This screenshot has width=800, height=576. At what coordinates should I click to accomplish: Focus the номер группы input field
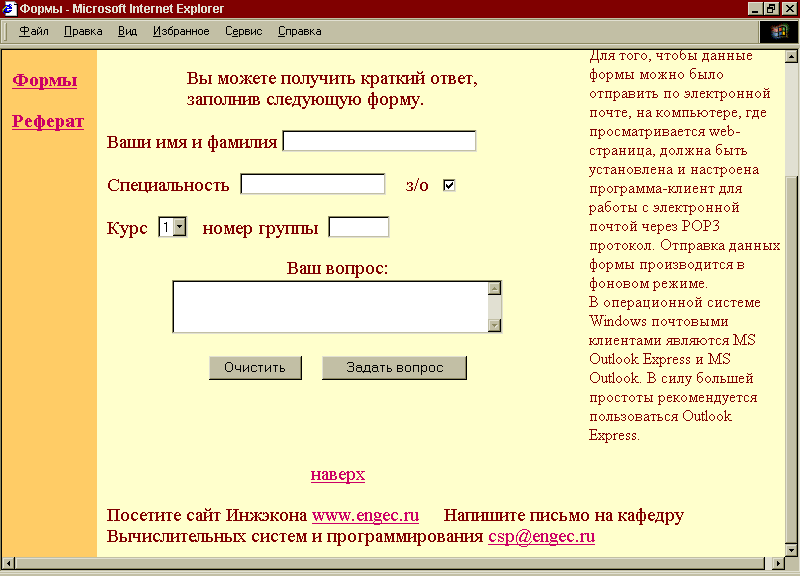(x=359, y=227)
